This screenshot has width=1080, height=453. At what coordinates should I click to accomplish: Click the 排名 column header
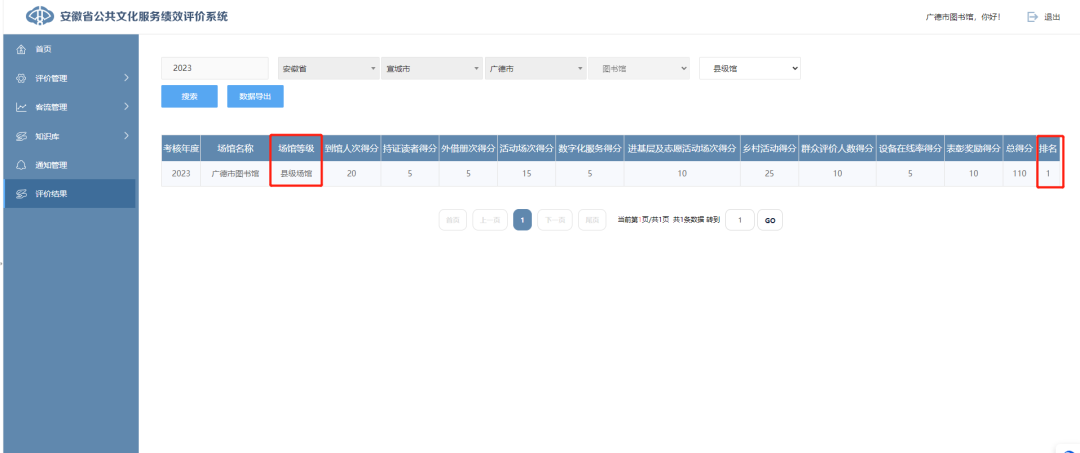(x=1048, y=148)
